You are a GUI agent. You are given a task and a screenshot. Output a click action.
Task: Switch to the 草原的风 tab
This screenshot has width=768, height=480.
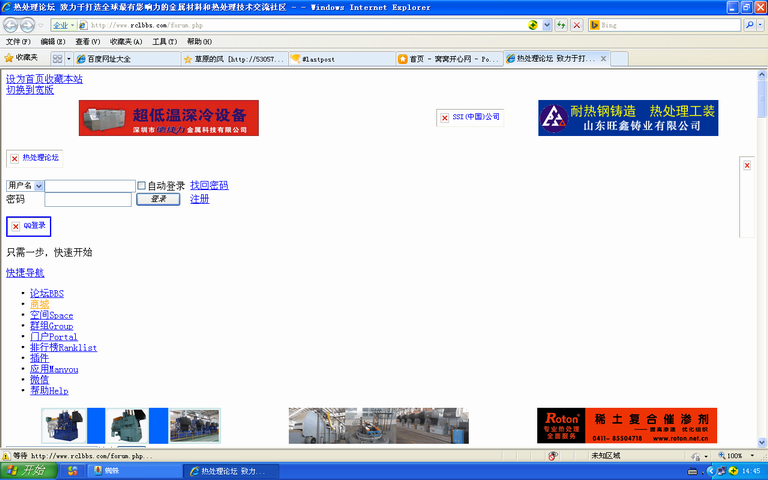[x=235, y=59]
